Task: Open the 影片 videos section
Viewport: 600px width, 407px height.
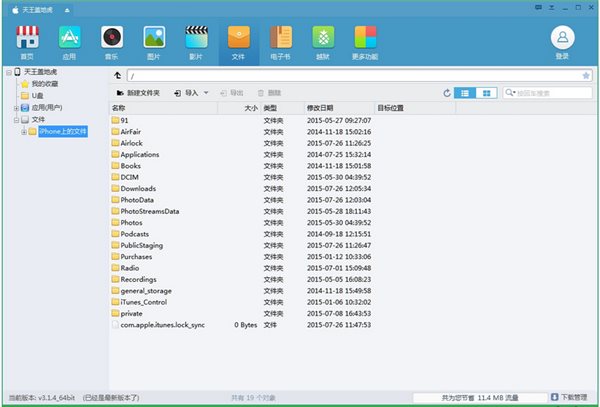Action: (196, 38)
